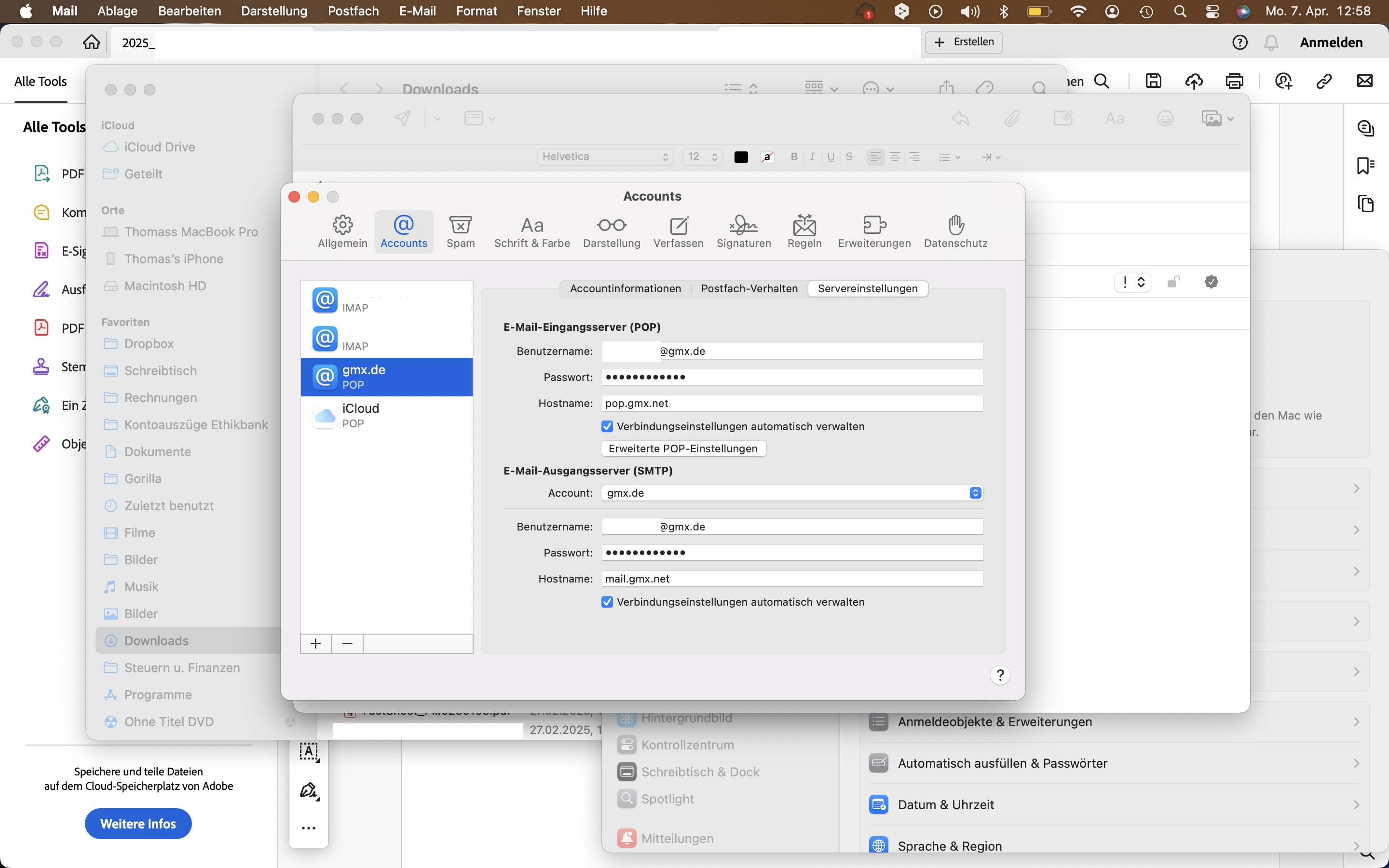Click the Adobe print icon
1389x868 pixels.
1234,81
